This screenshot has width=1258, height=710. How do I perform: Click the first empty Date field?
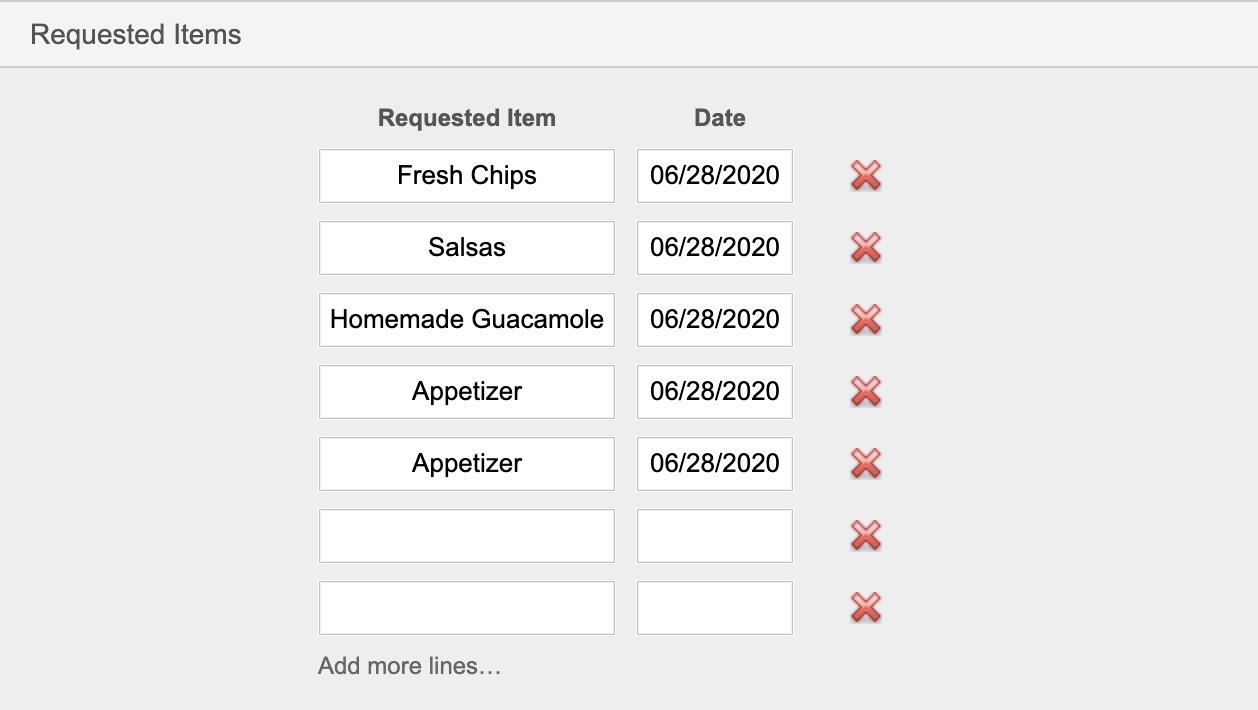tap(715, 536)
